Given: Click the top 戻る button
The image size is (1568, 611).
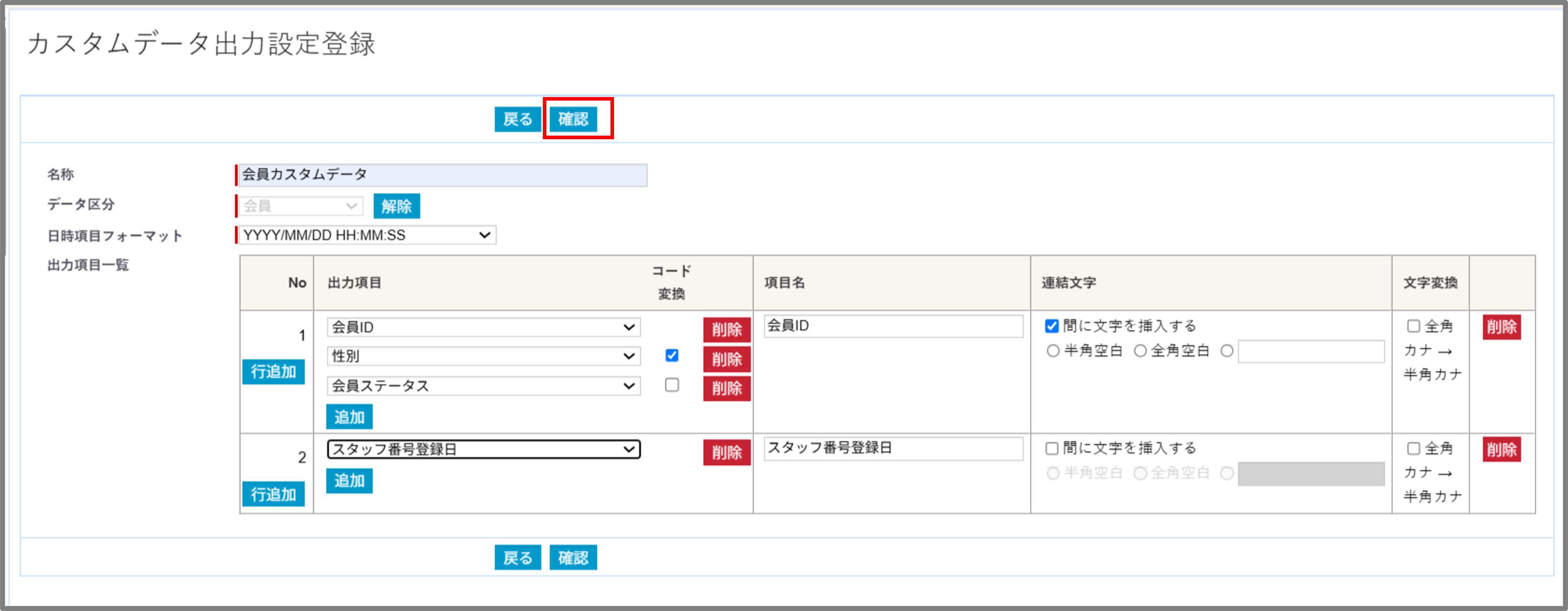Looking at the screenshot, I should (517, 119).
